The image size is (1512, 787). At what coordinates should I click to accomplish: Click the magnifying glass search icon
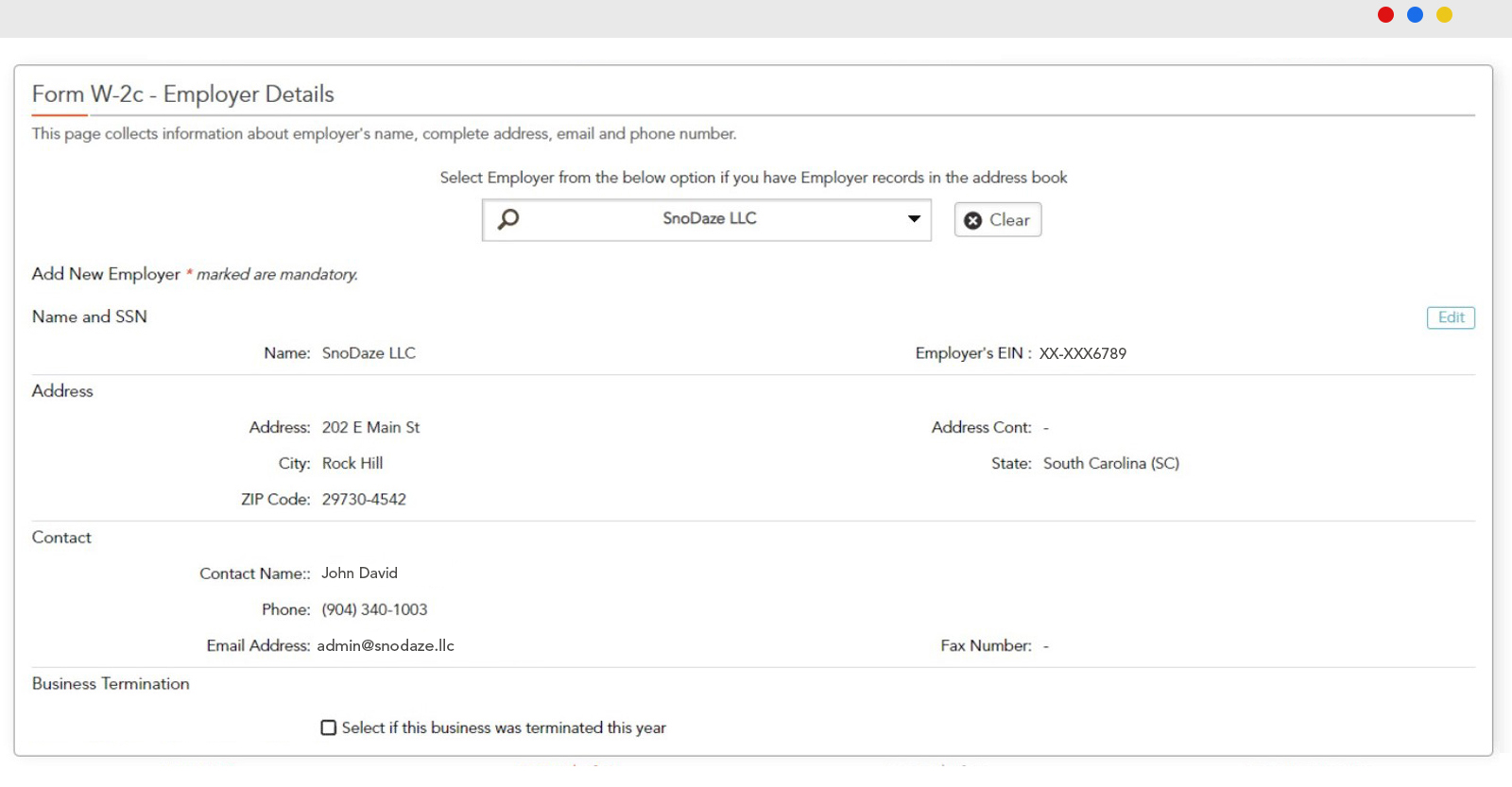(x=508, y=219)
